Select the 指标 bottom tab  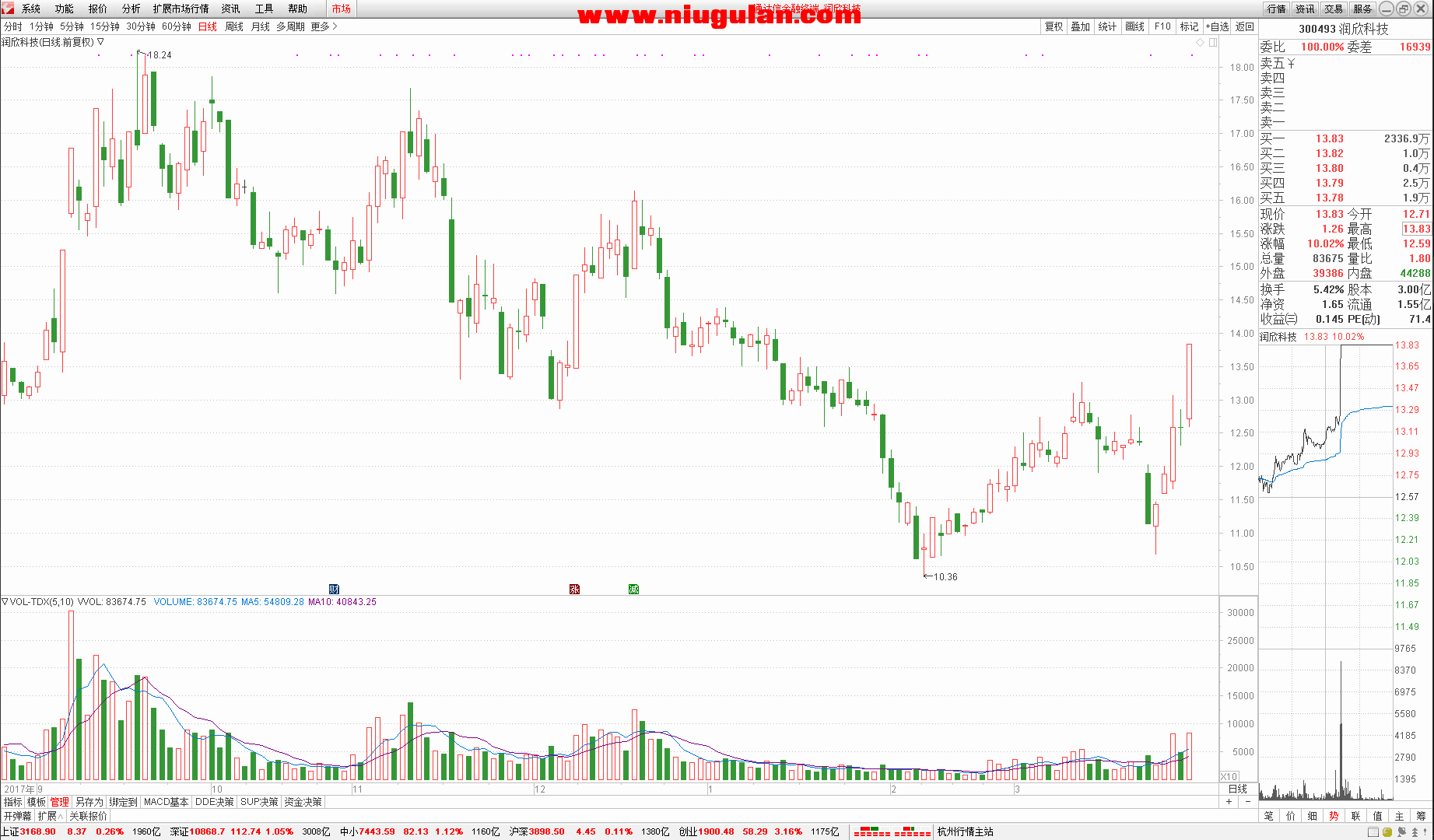(12, 802)
